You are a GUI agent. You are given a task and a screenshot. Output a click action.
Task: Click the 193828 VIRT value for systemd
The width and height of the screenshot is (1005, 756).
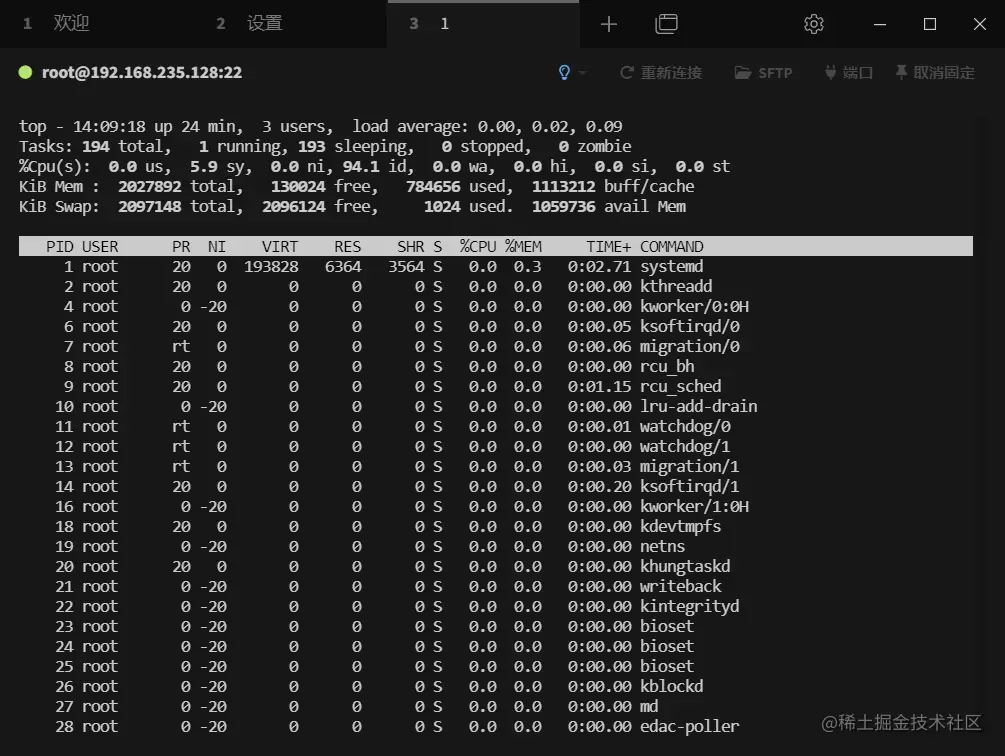tap(270, 267)
